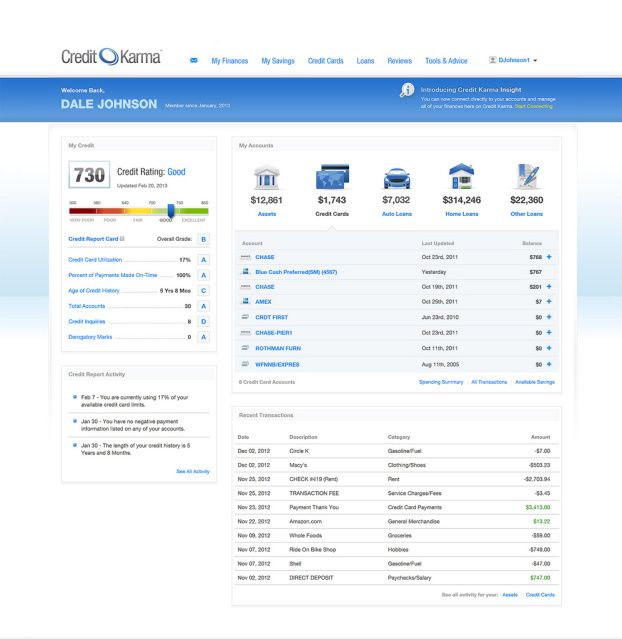
Task: Expand the first CHASE account plus sign
Action: [549, 257]
